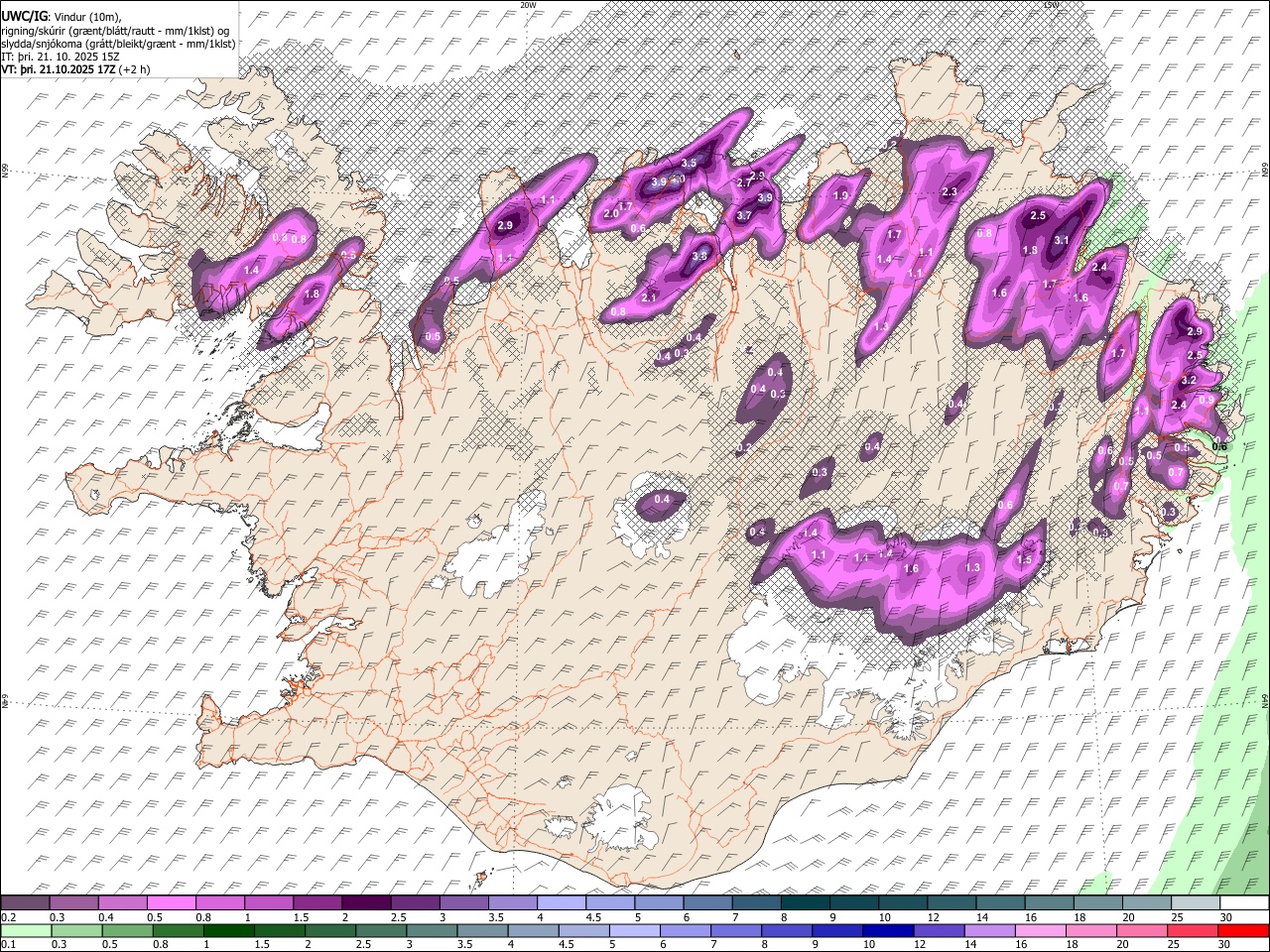This screenshot has height=952, width=1270.
Task: Click the "3.5" value on the northern peninsula
Action: pyautogui.click(x=689, y=163)
